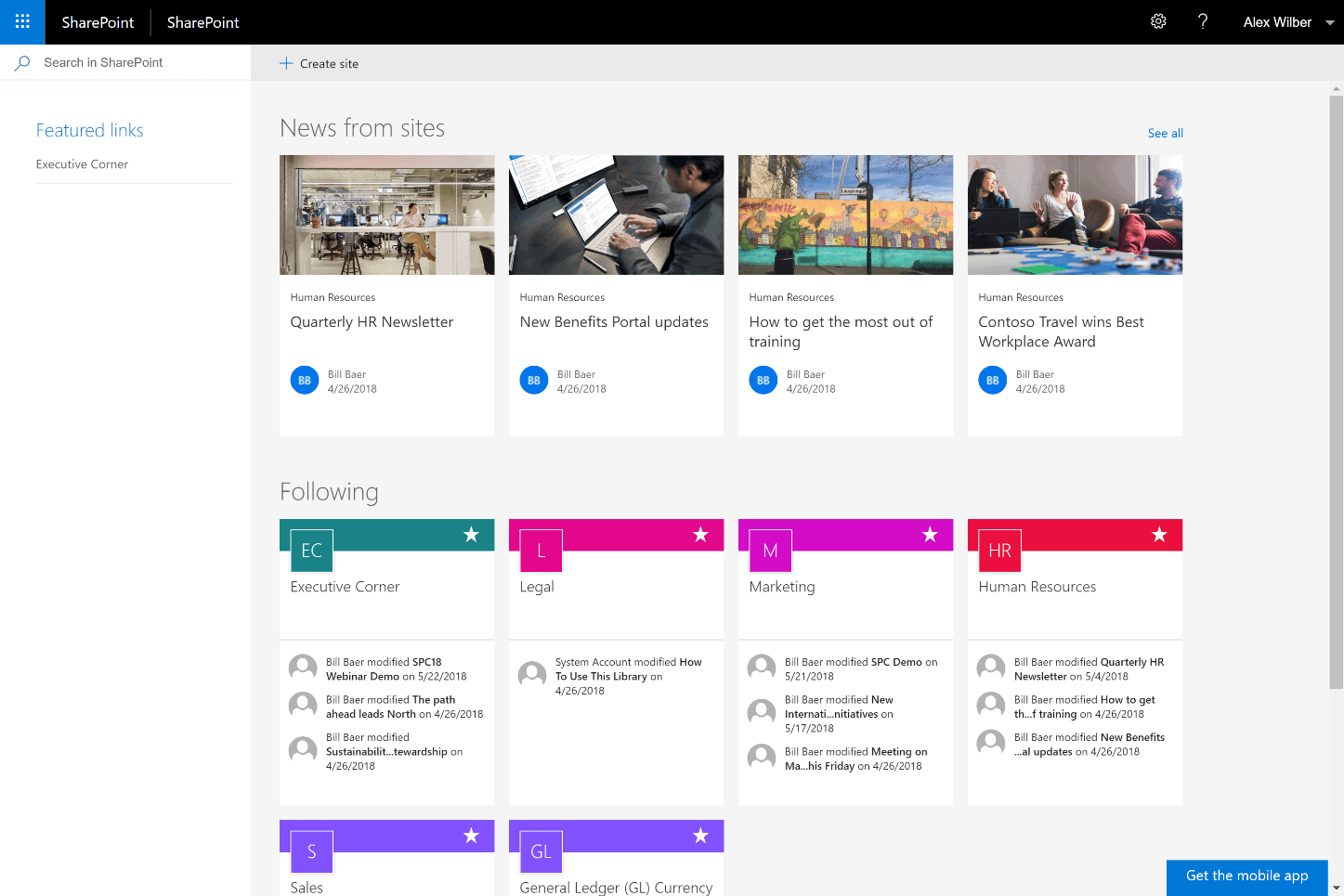Click the GL General Ledger site icon
Viewport: 1344px width, 896px height.
tap(540, 851)
